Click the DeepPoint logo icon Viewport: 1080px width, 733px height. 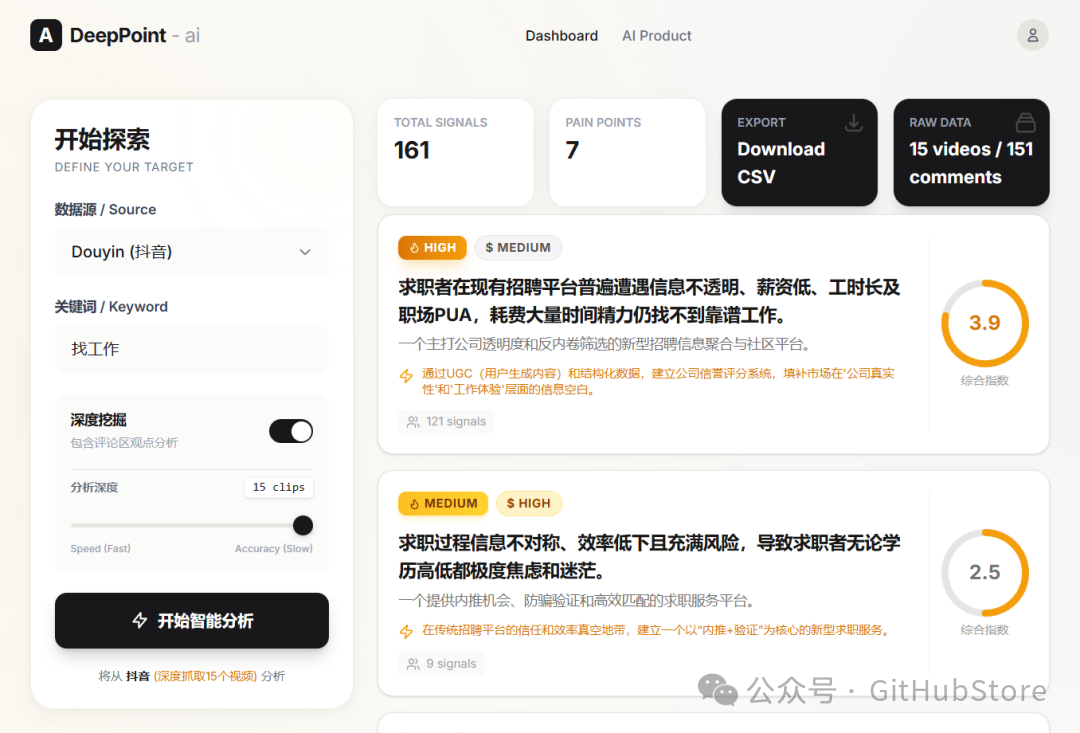45,35
